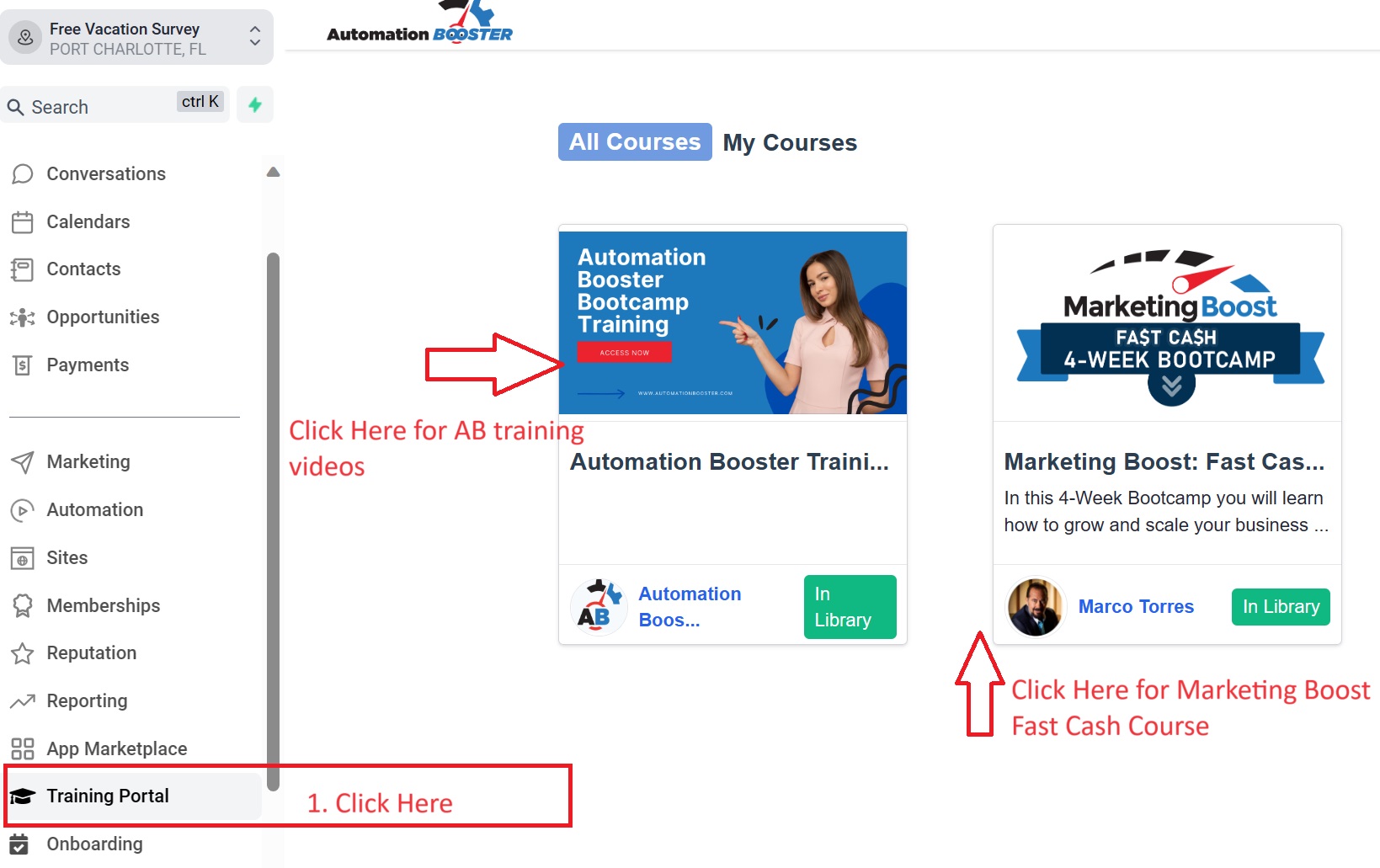
Task: Click the Reporting trend line icon
Action: pyautogui.click(x=23, y=701)
